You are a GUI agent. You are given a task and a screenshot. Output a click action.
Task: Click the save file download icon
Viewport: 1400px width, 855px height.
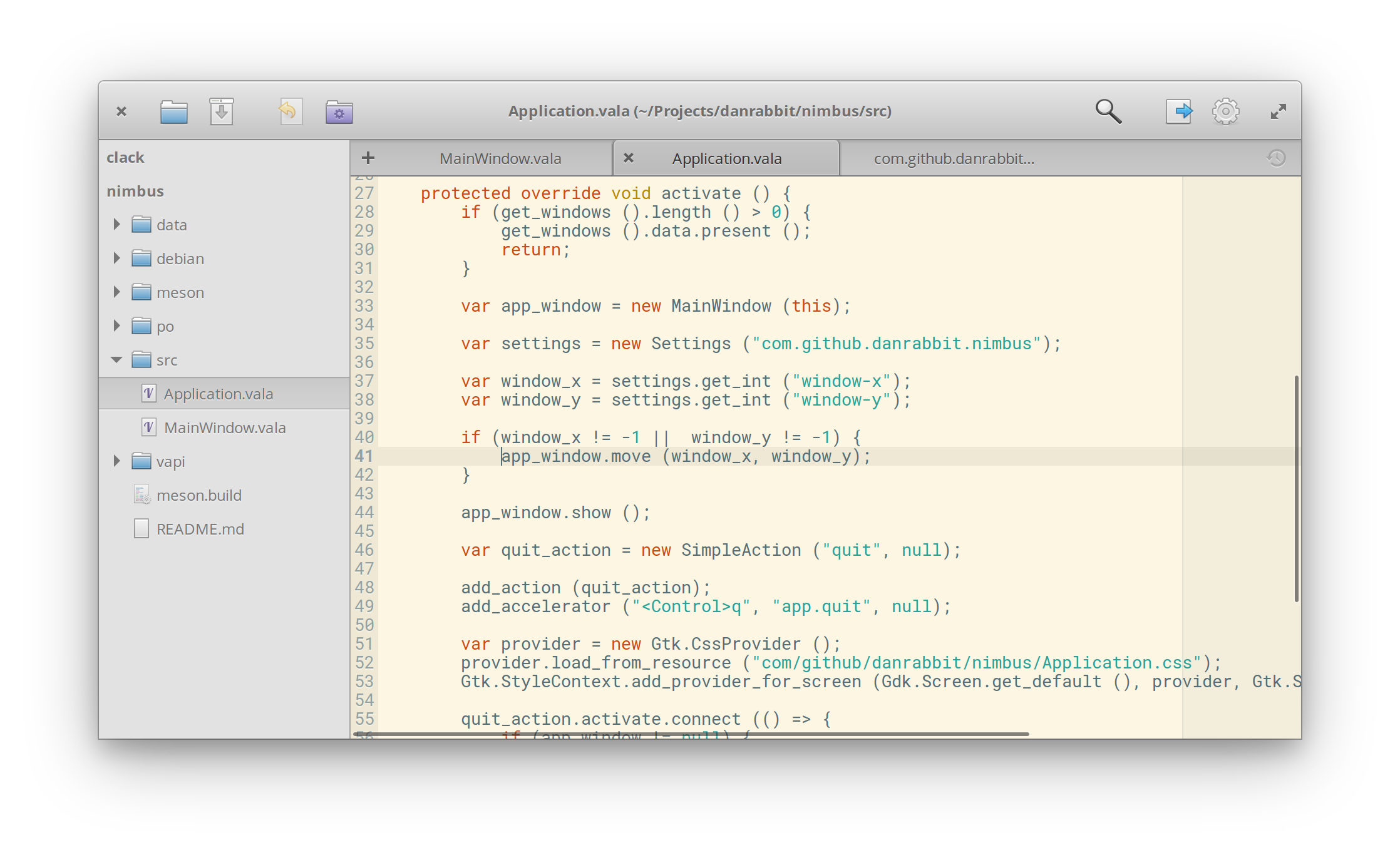coord(221,112)
